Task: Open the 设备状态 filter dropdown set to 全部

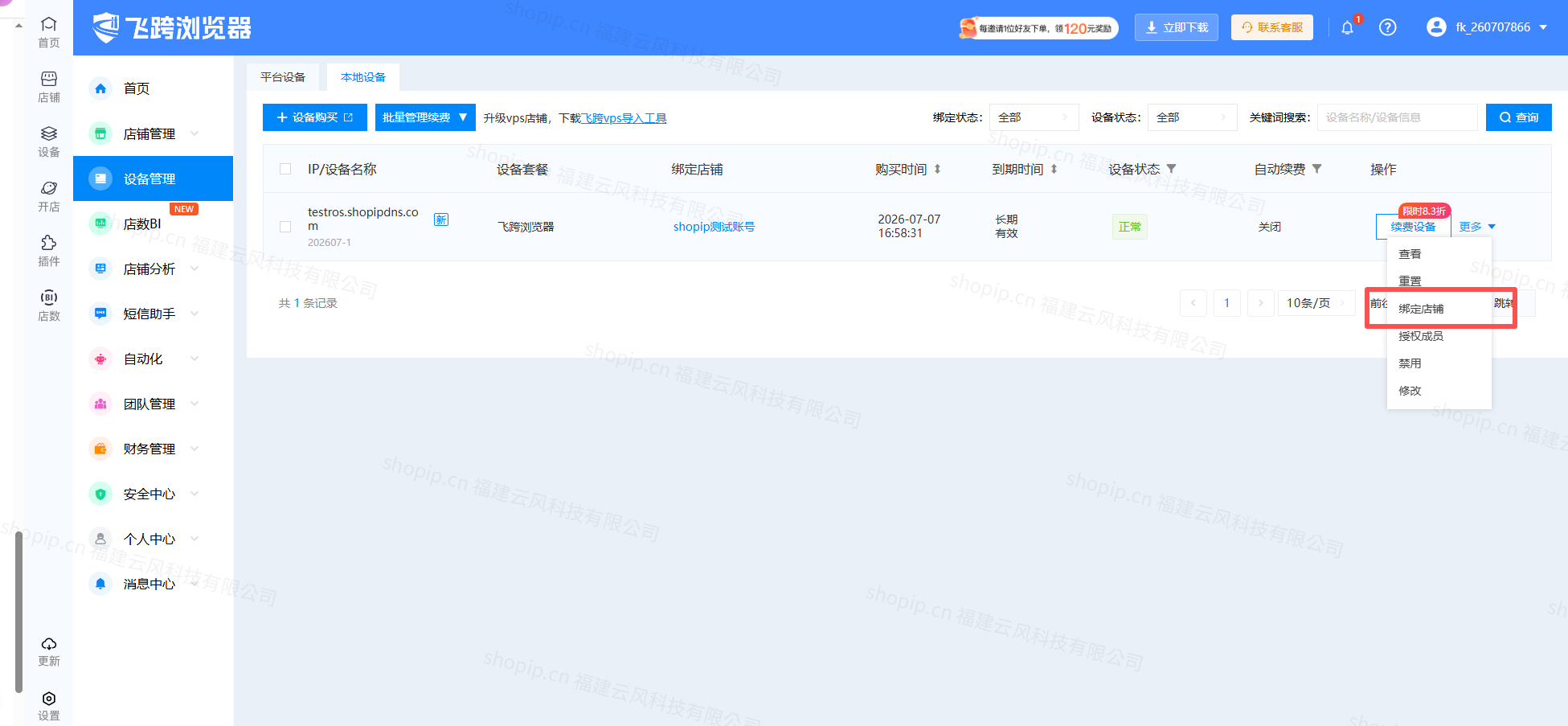Action: click(x=1192, y=117)
